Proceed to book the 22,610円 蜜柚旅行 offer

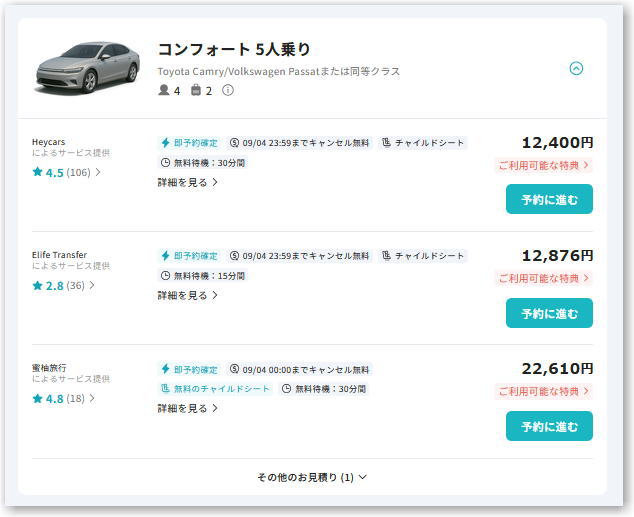coord(549,426)
